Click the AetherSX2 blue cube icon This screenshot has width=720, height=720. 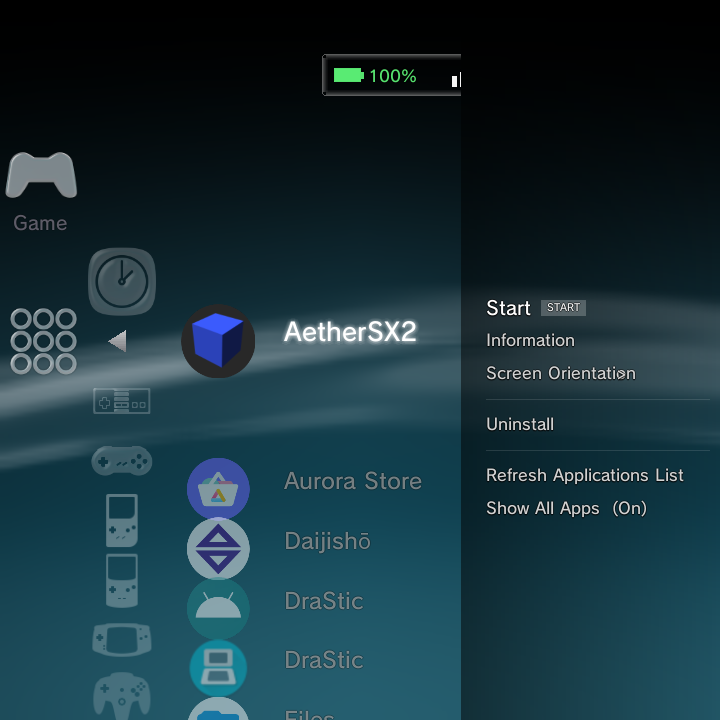[x=218, y=341]
